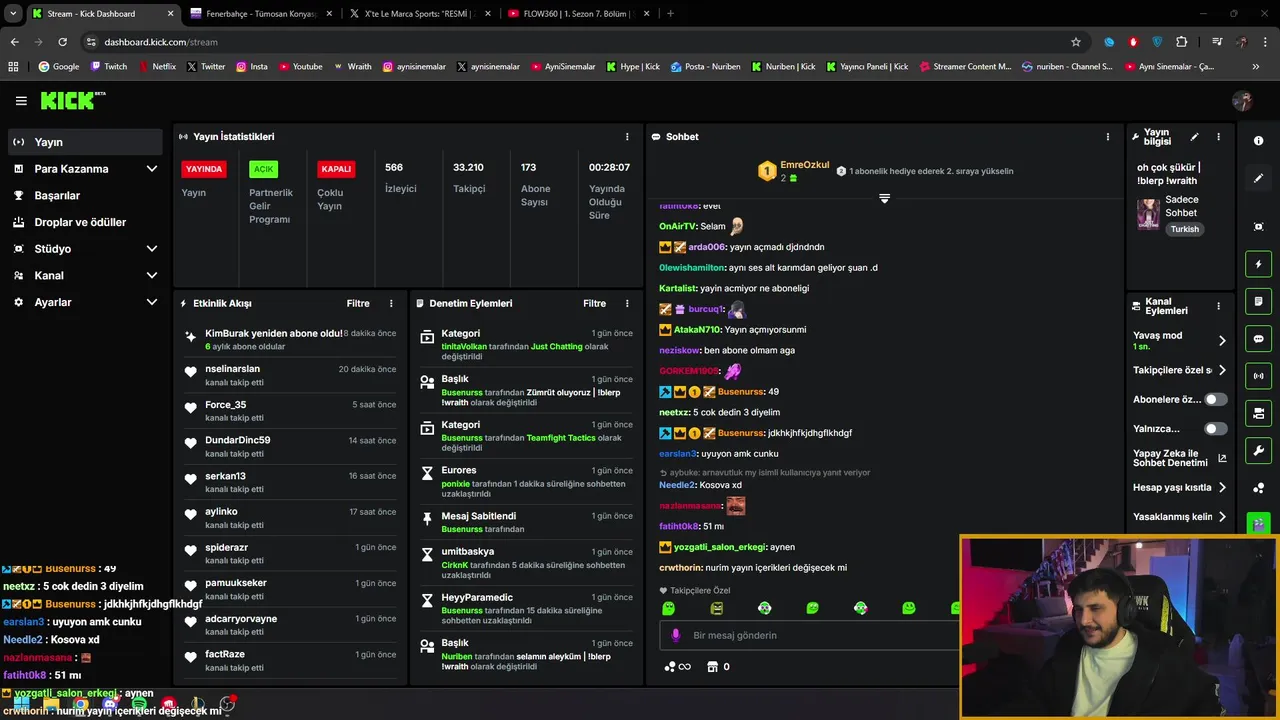Image resolution: width=1280 pixels, height=720 pixels.
Task: Click the EmreOzkul top gifter name
Action: coord(805,165)
